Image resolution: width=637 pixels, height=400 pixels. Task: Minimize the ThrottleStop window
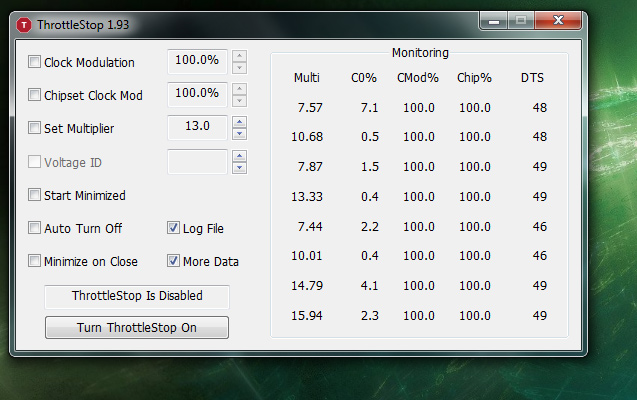point(494,20)
